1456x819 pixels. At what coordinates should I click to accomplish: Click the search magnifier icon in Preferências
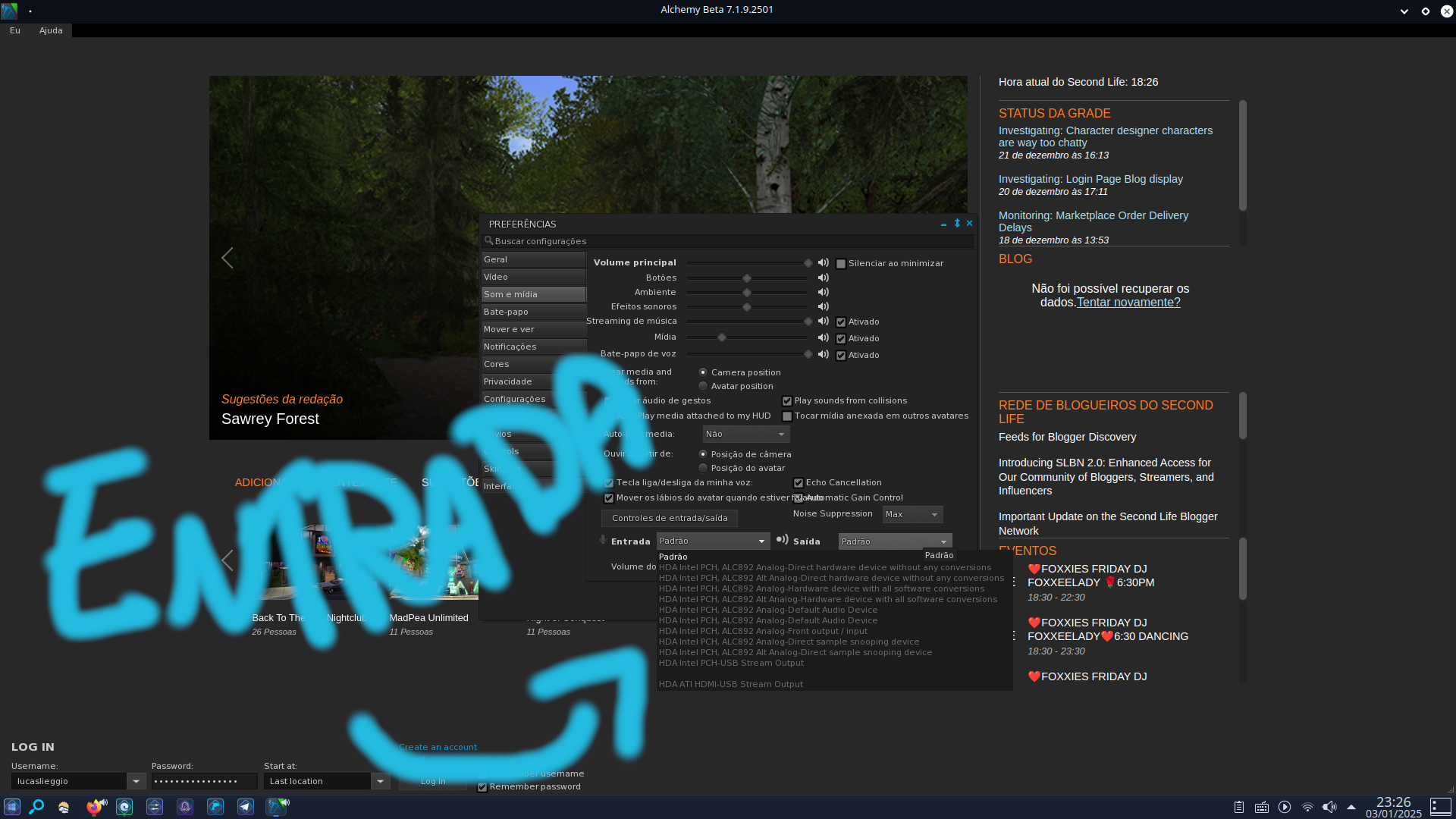point(489,241)
